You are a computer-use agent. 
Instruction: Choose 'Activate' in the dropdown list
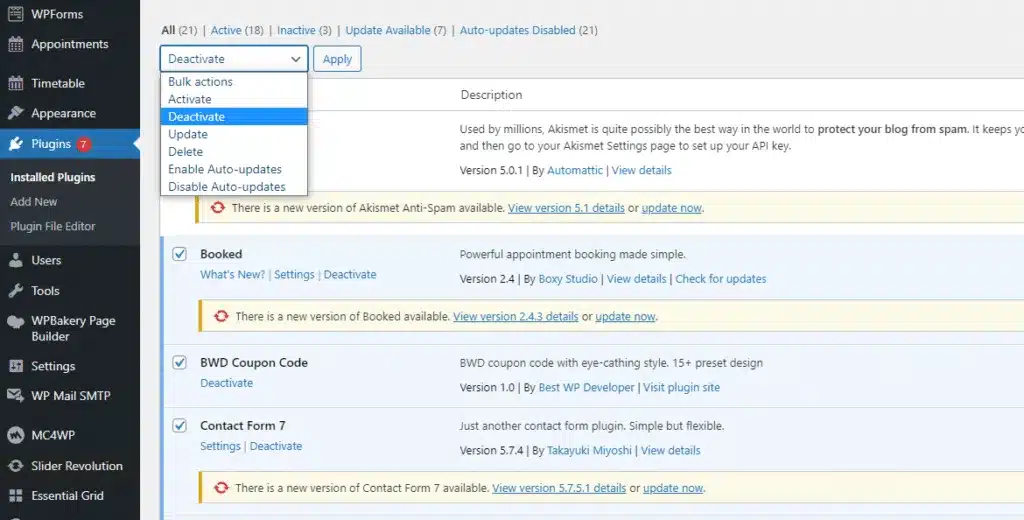pos(234,99)
